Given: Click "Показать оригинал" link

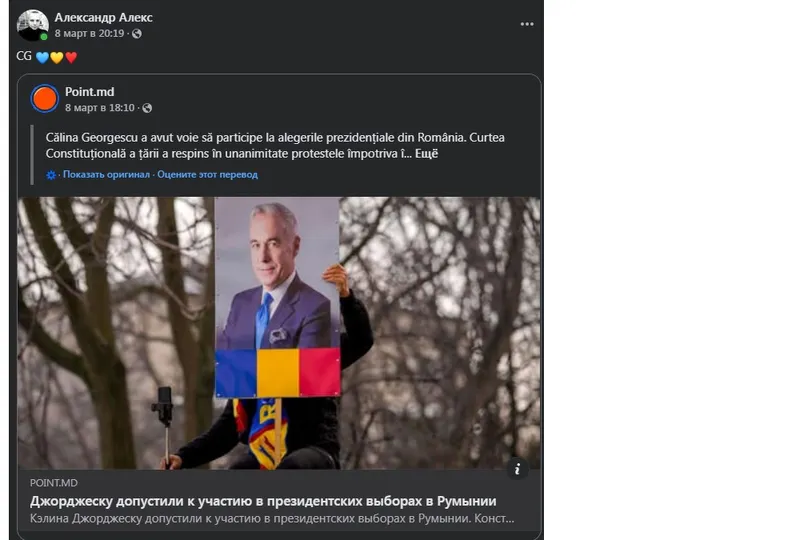Looking at the screenshot, I should tap(106, 175).
